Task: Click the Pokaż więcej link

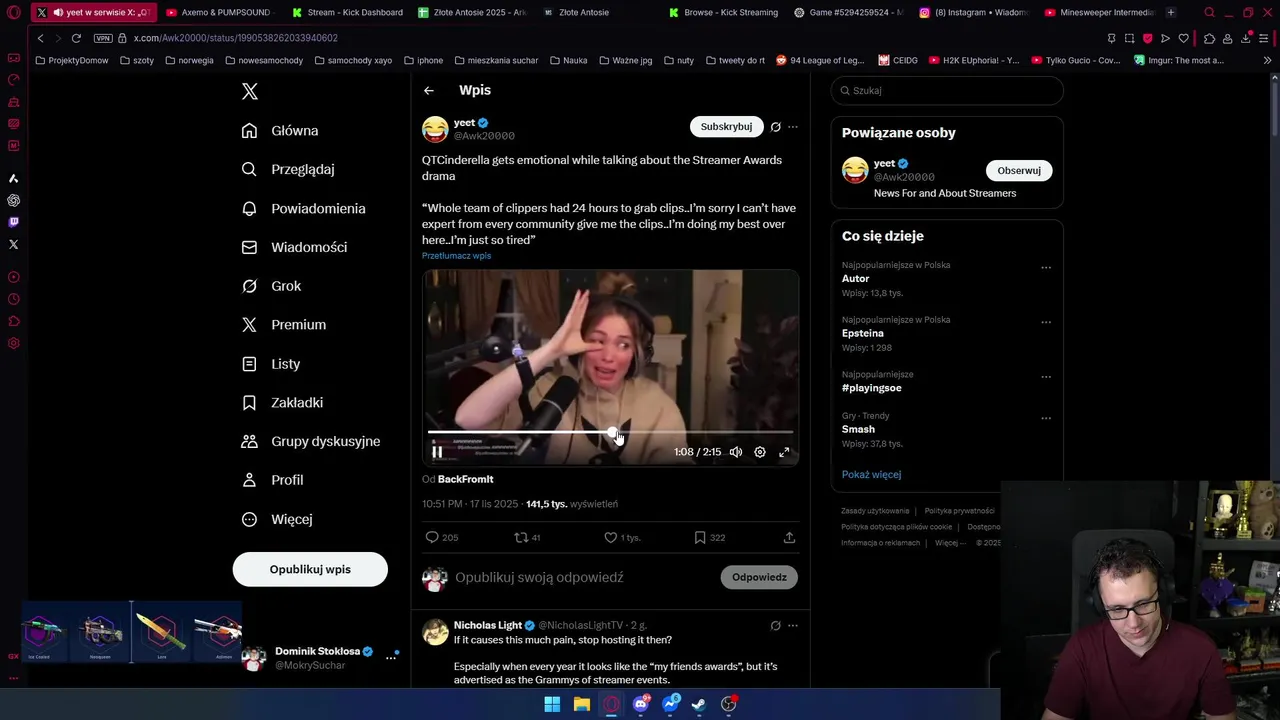Action: [871, 475]
